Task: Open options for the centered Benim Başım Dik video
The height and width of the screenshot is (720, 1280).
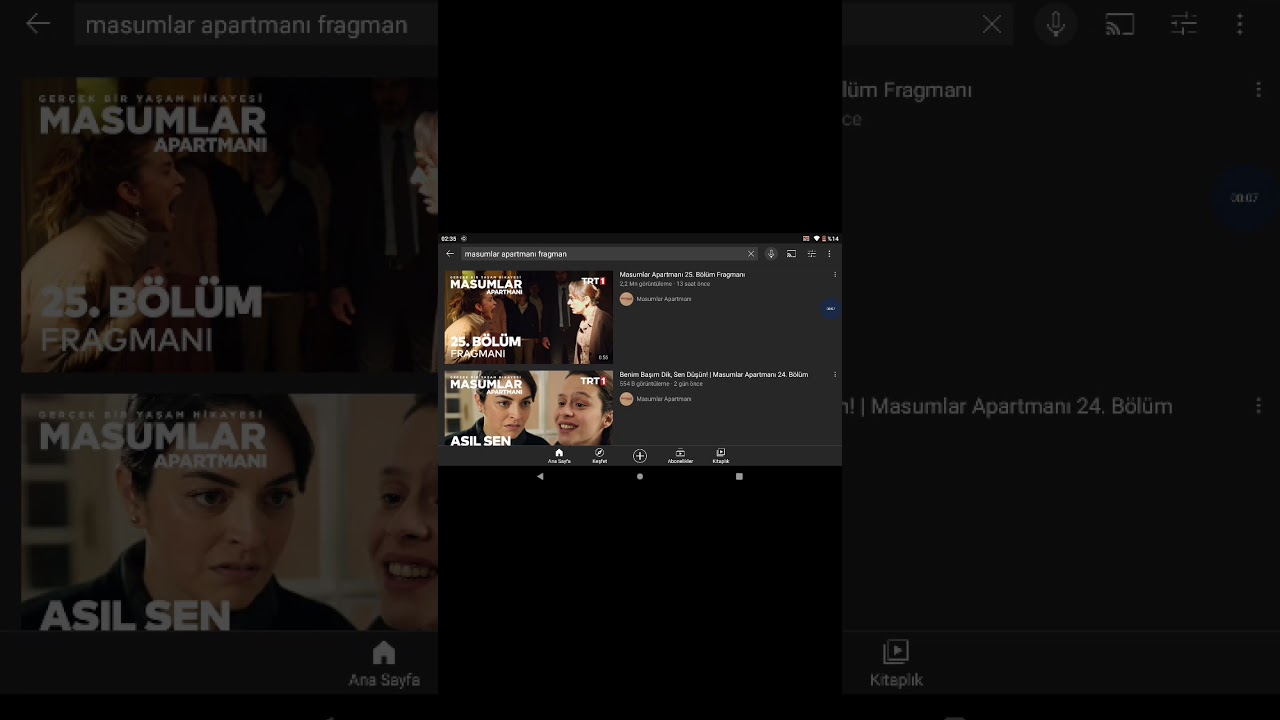Action: 835,375
